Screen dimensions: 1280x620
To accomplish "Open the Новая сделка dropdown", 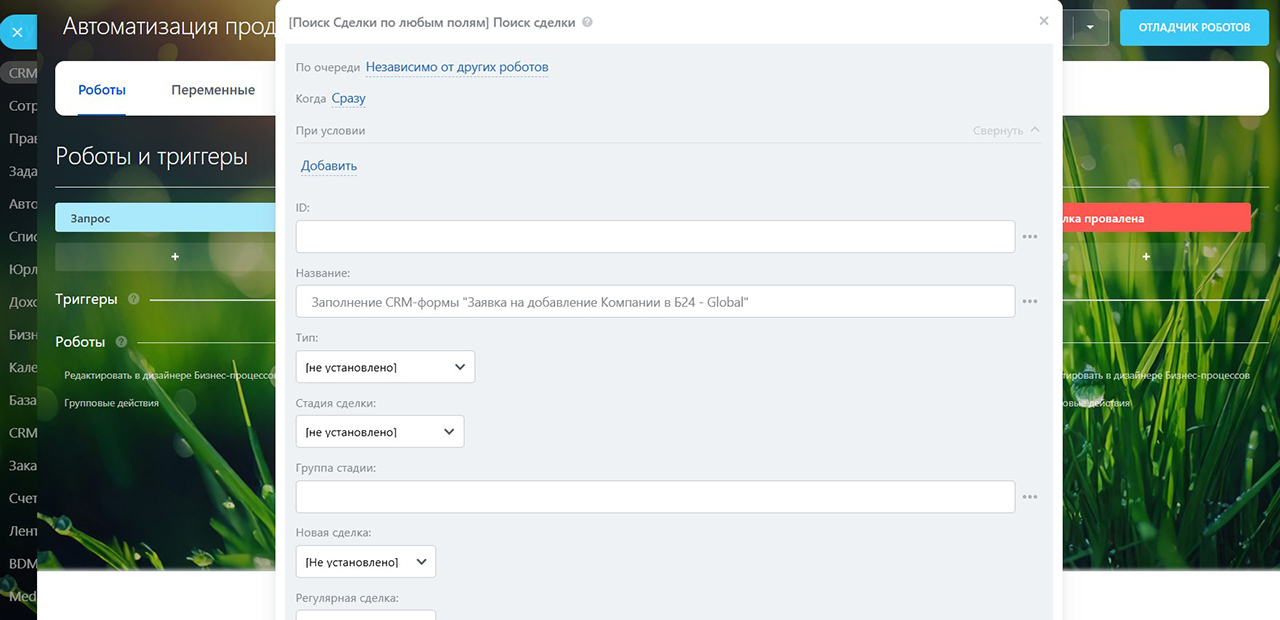I will click(366, 562).
